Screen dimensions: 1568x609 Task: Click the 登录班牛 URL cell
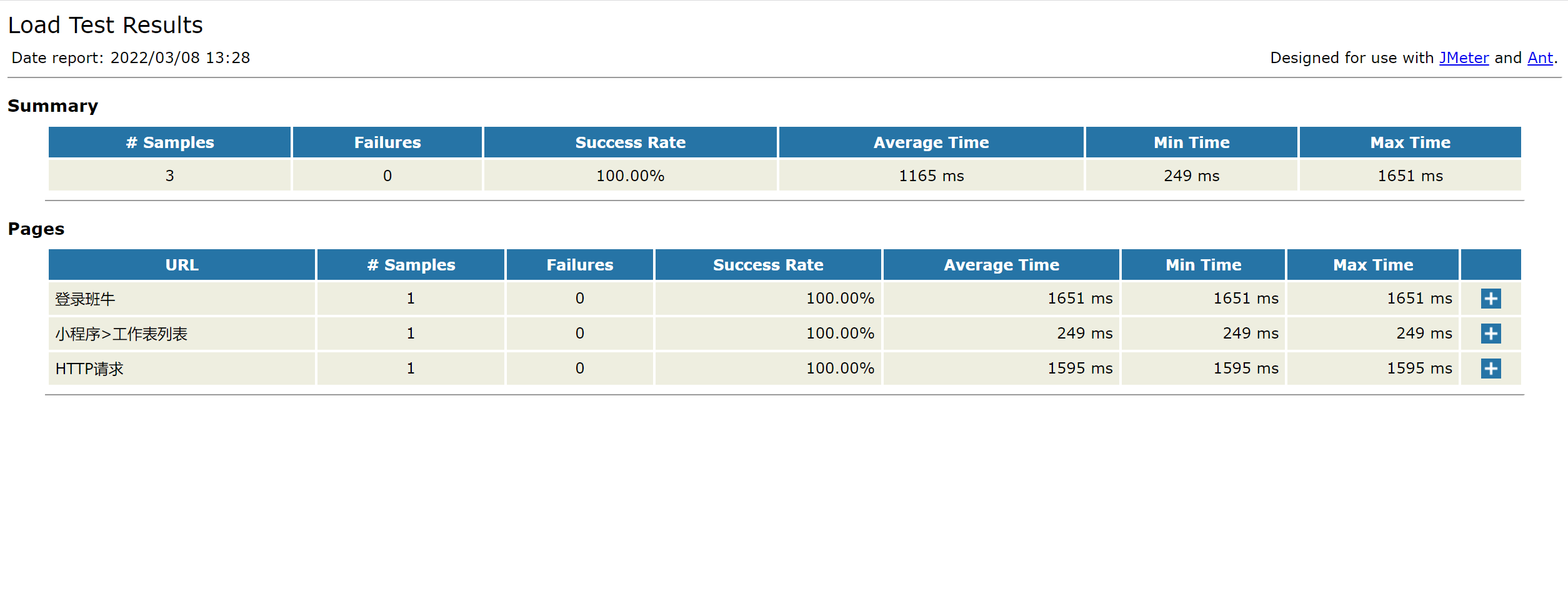click(182, 299)
